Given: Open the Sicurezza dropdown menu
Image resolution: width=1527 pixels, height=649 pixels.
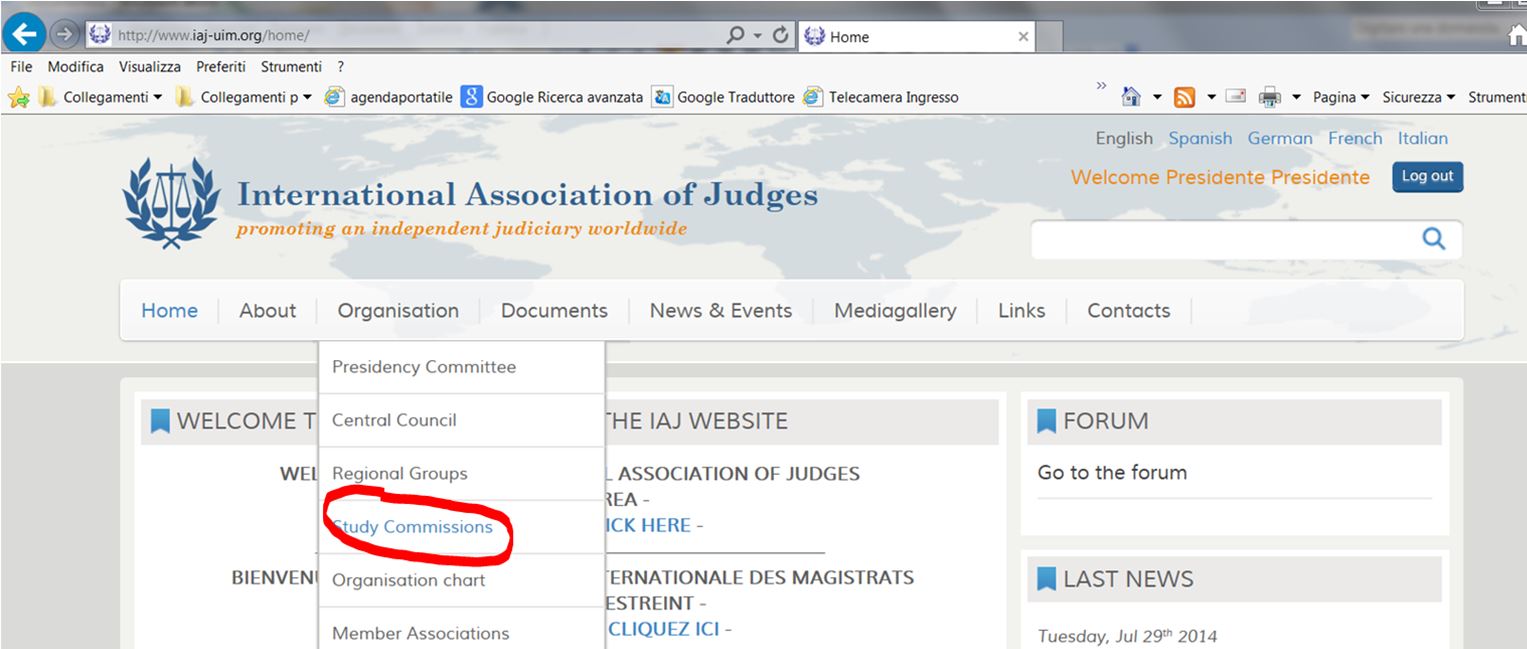Looking at the screenshot, I should pyautogui.click(x=1419, y=97).
